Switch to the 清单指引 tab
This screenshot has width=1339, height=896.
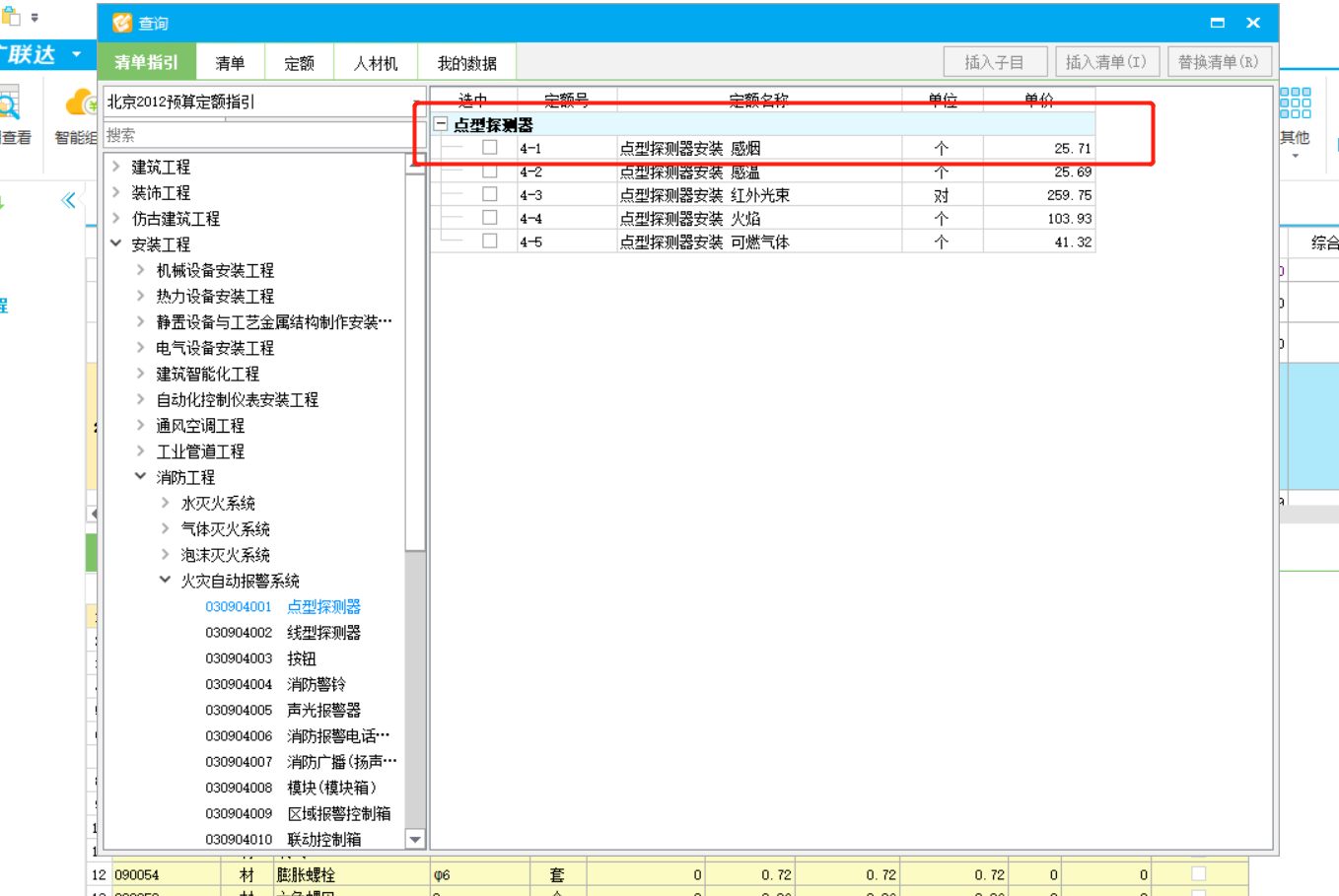(146, 62)
